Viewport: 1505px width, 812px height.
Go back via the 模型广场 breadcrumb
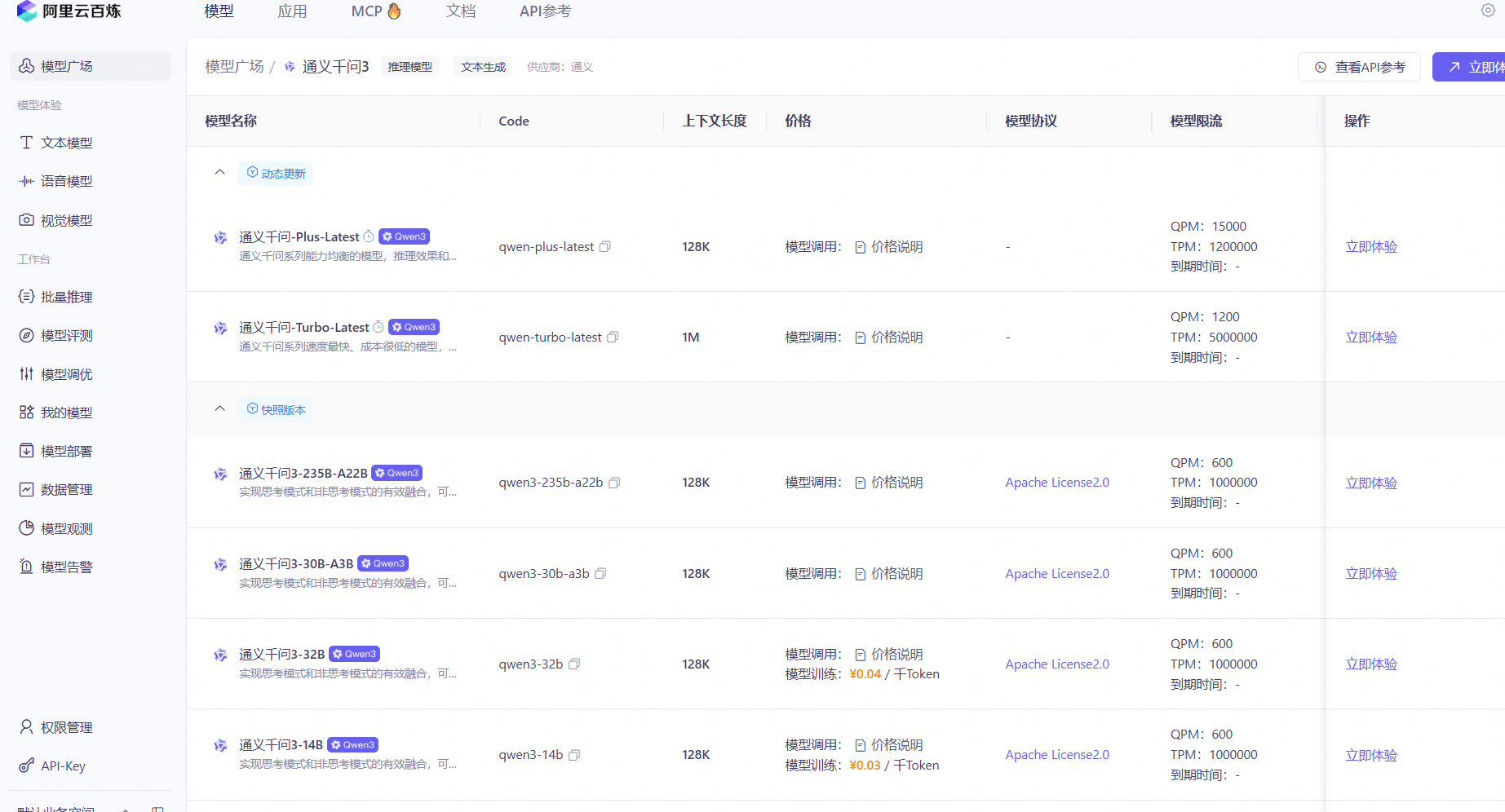(234, 67)
